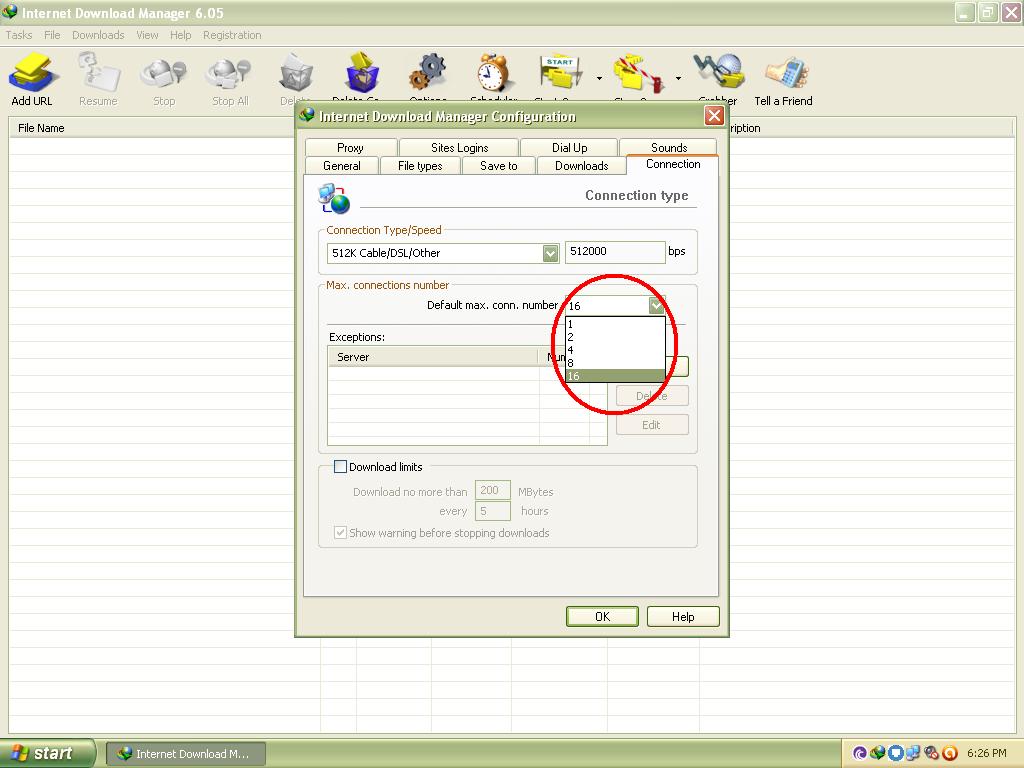This screenshot has height=768, width=1024.
Task: Switch to the Sounds tab
Action: [x=669, y=148]
